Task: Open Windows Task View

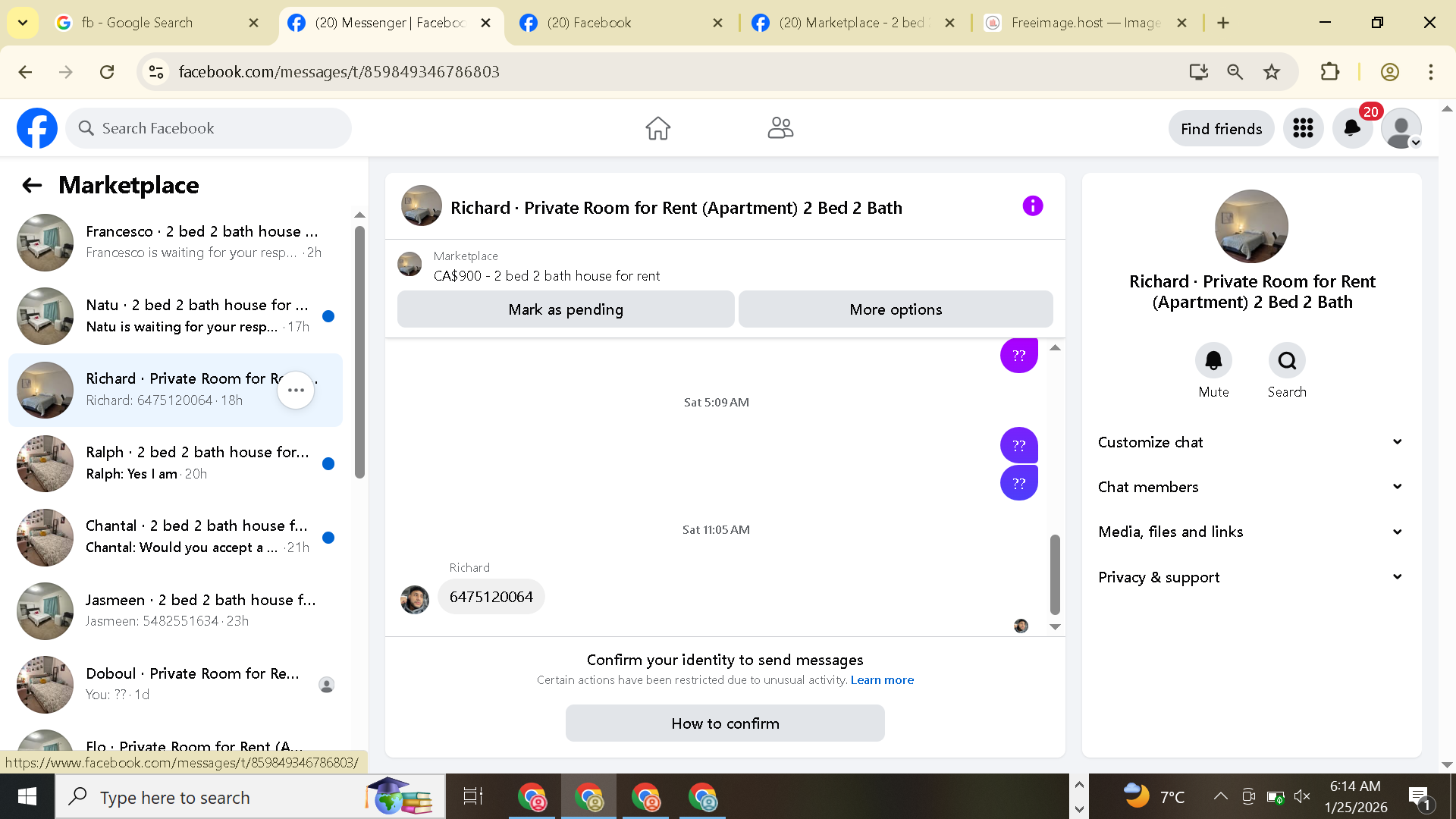Action: [x=473, y=796]
